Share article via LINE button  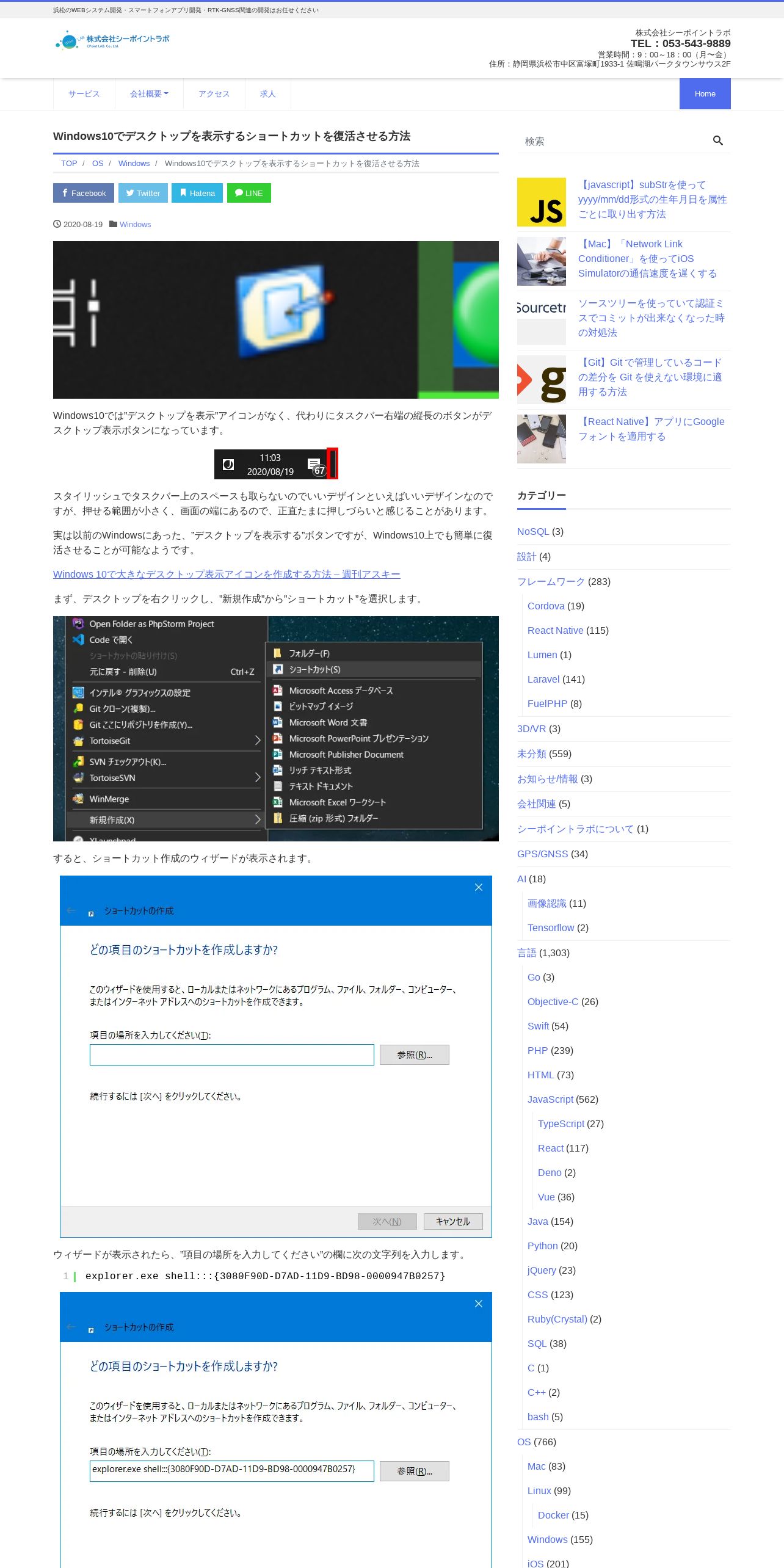pyautogui.click(x=249, y=193)
